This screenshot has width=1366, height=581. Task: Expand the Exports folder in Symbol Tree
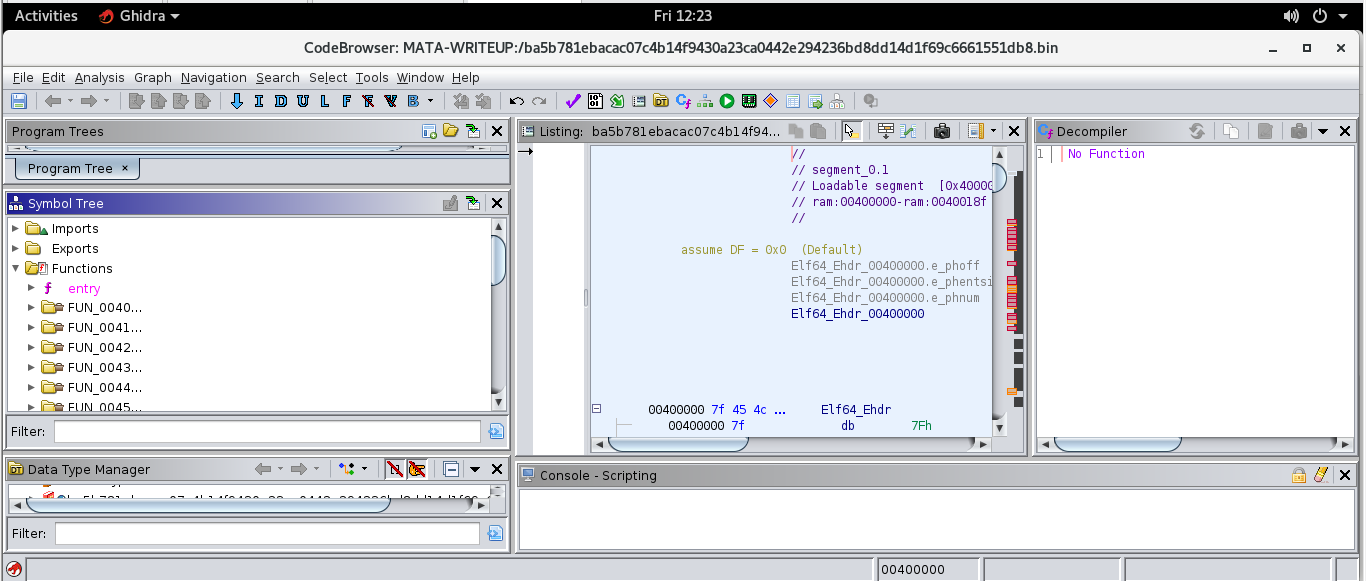pos(15,249)
